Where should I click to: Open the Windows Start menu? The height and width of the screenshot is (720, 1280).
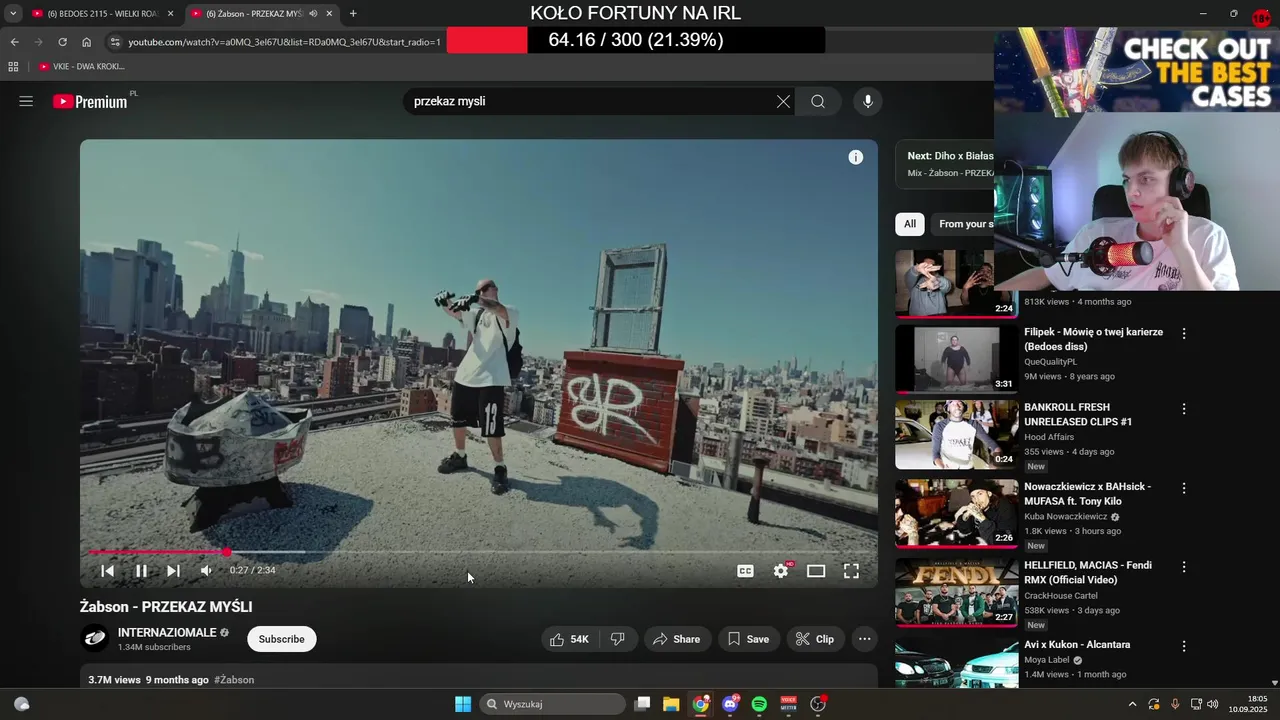pos(463,704)
